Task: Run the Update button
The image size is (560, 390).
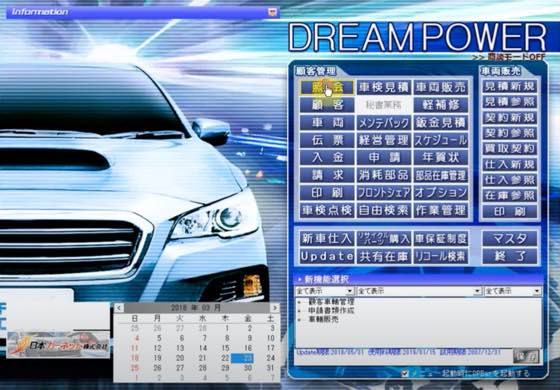Action: [x=327, y=256]
